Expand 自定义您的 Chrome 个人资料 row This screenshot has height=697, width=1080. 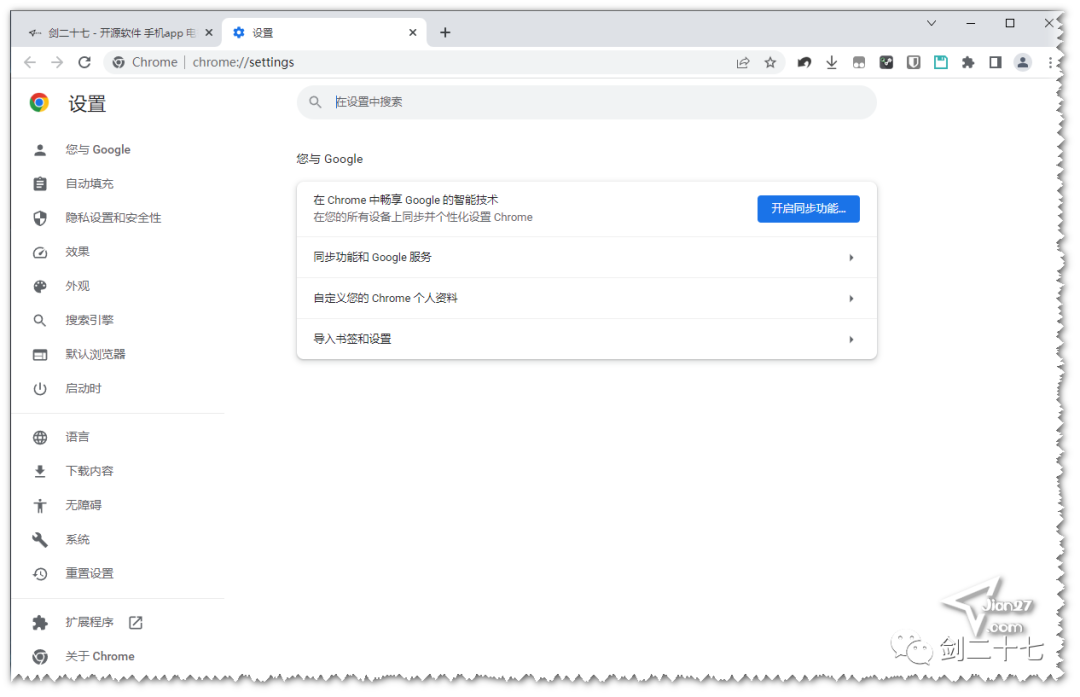click(x=587, y=298)
